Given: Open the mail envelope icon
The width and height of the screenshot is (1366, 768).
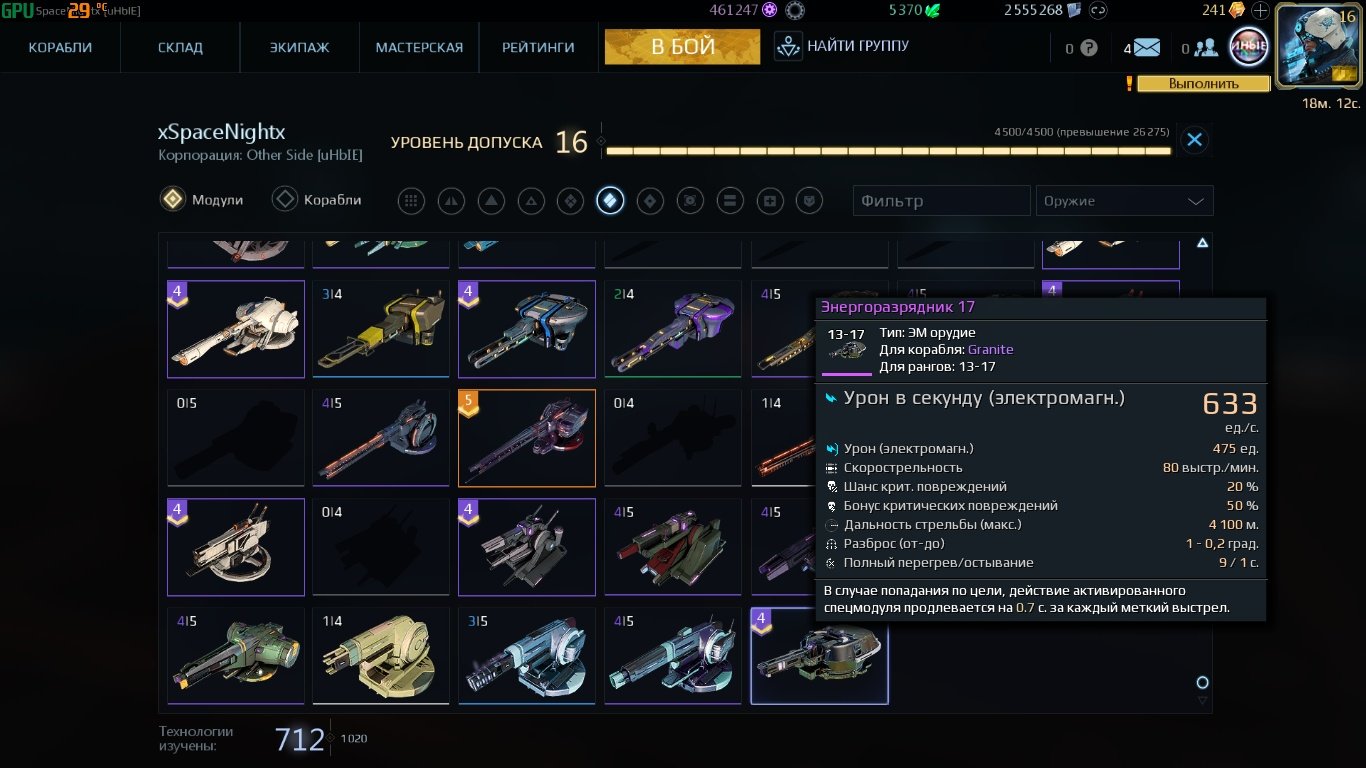Looking at the screenshot, I should coord(1146,47).
